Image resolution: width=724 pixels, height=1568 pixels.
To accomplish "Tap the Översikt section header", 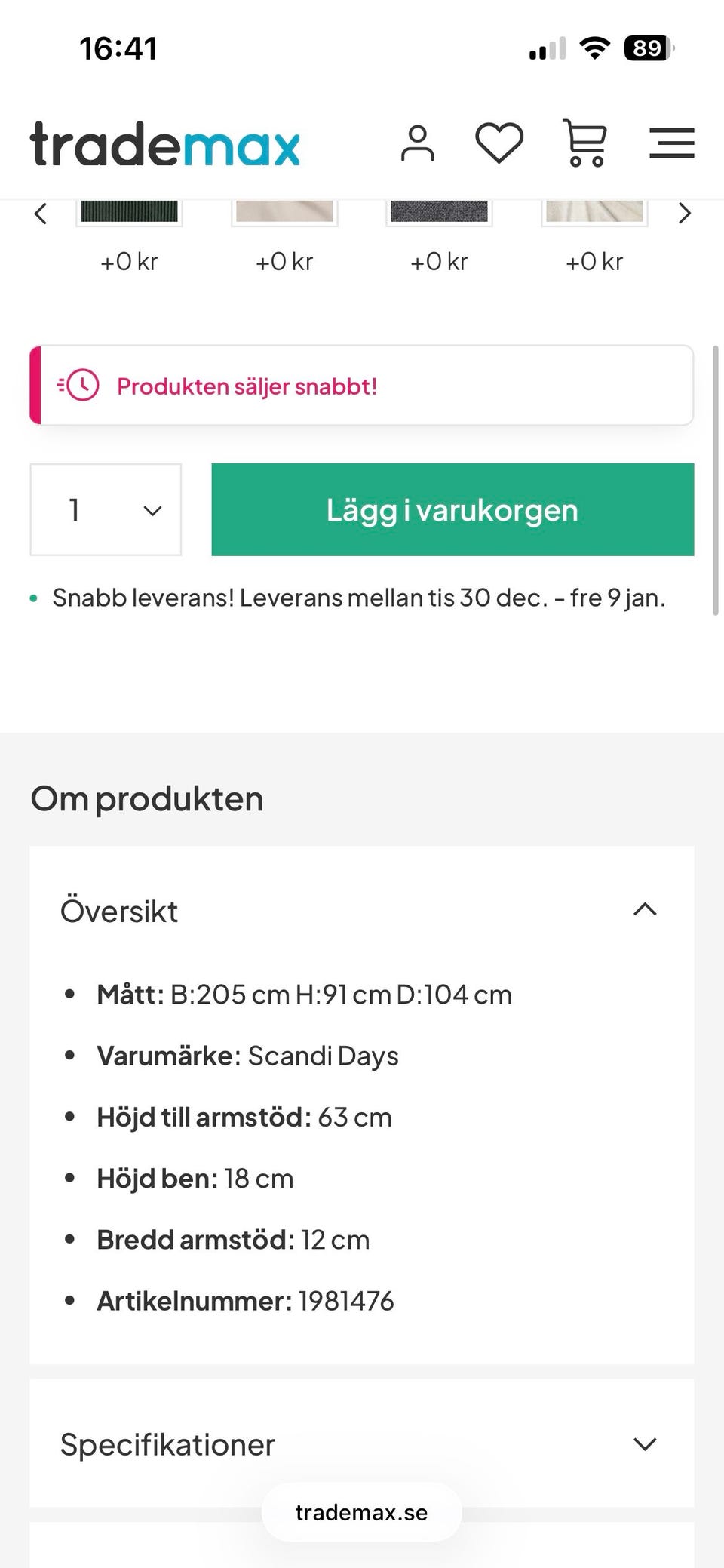I will coord(119,911).
